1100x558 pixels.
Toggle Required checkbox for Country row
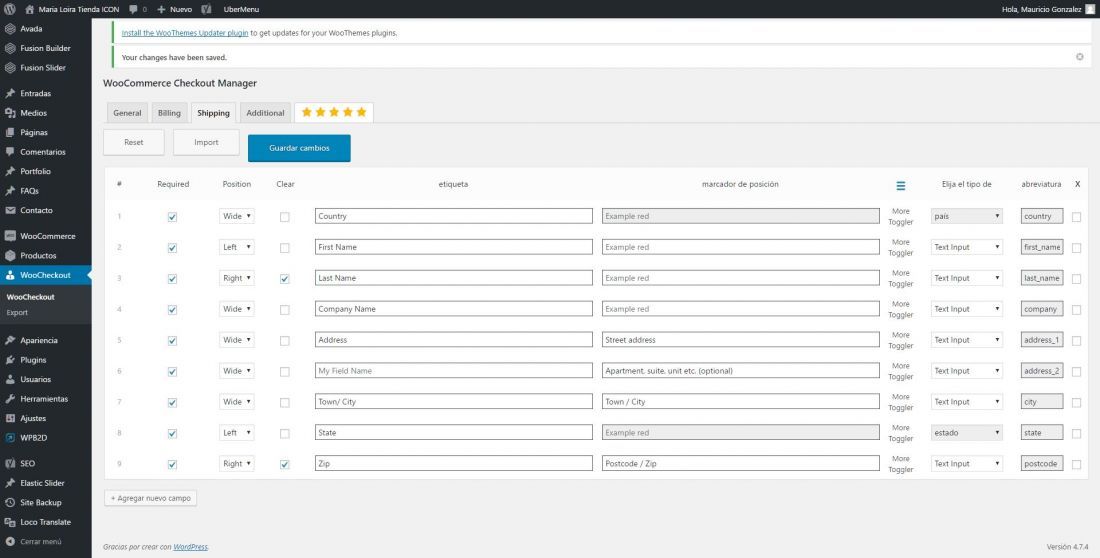click(173, 217)
